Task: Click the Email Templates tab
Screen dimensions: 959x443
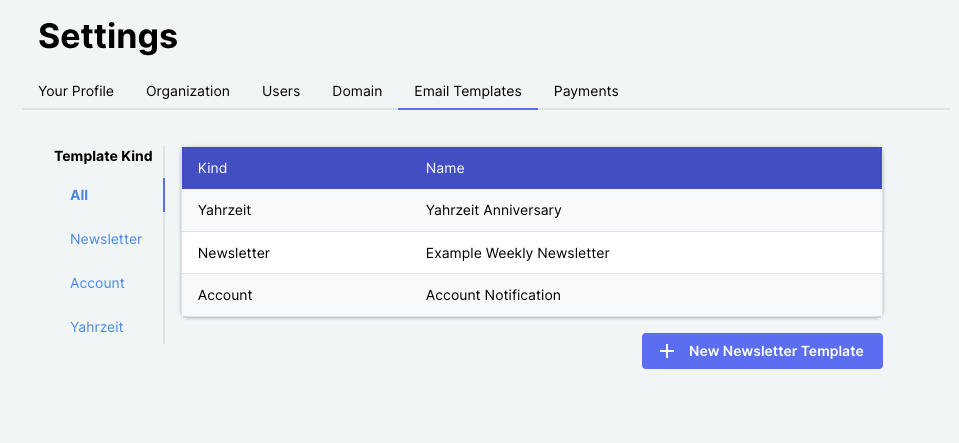Action: point(468,91)
